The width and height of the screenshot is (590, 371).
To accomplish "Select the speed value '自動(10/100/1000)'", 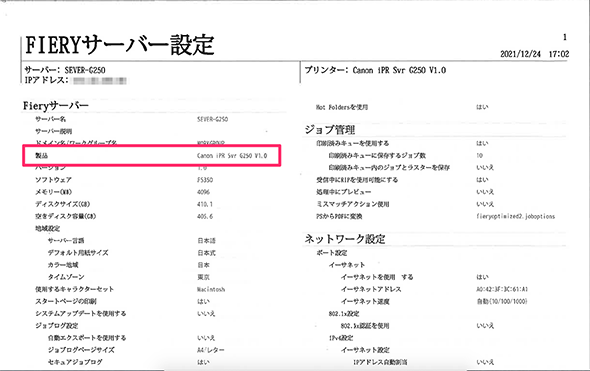I will point(502,301).
